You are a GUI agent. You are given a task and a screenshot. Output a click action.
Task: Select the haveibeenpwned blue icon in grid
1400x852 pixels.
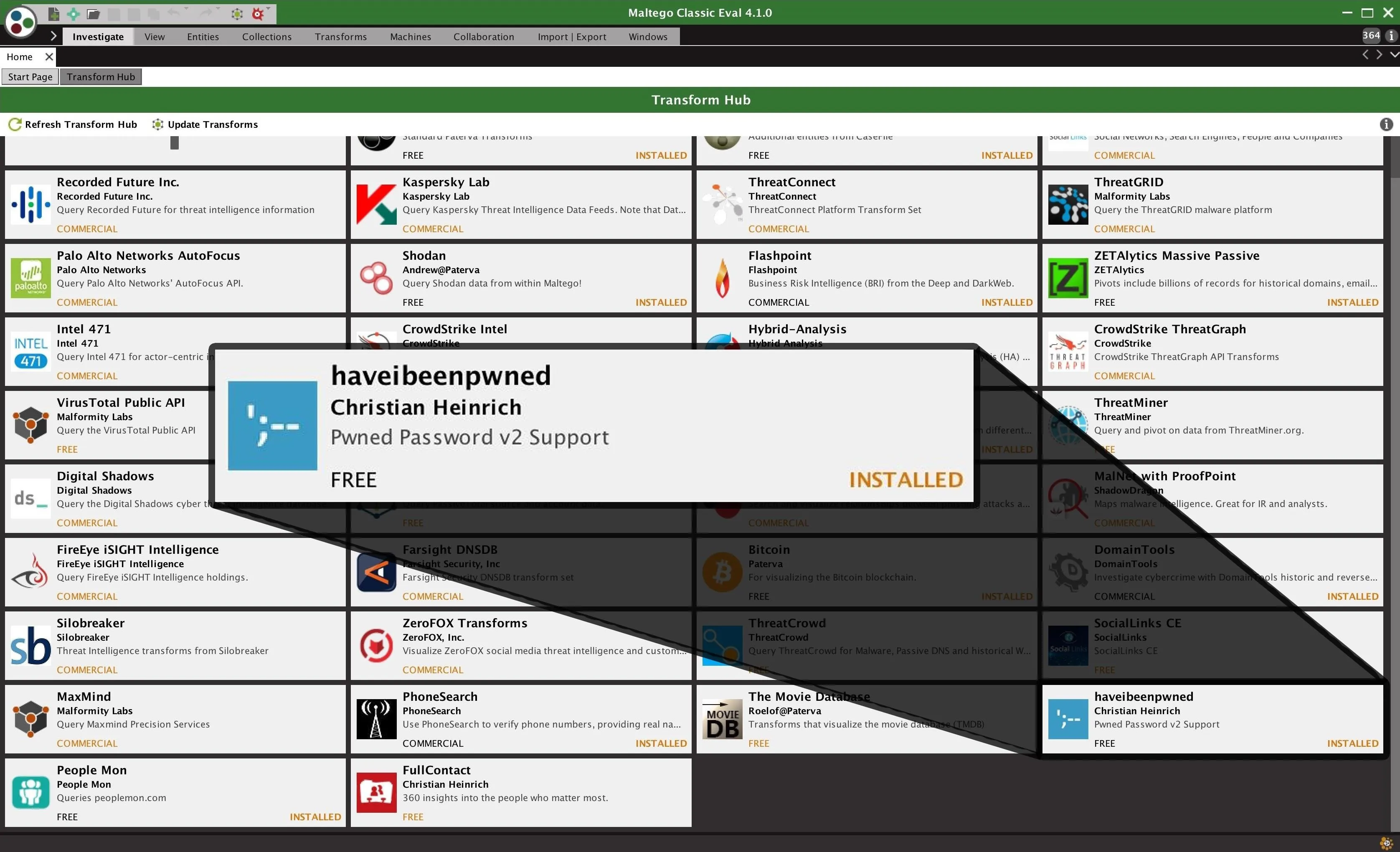1068,719
